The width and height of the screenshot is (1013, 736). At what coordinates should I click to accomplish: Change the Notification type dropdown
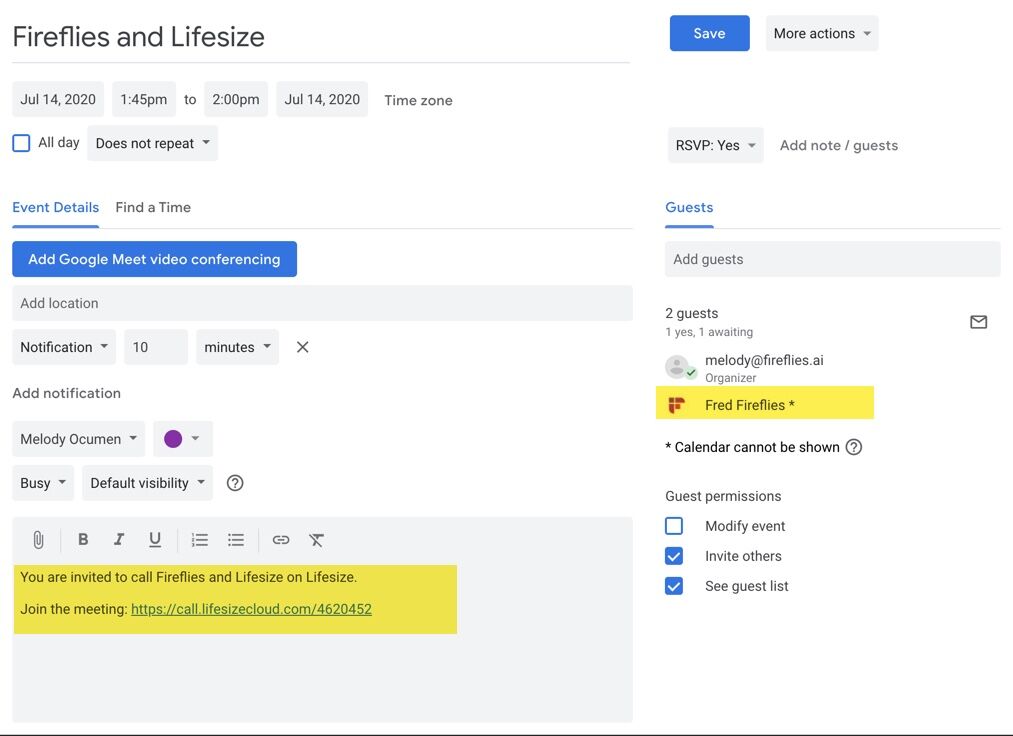[x=64, y=347]
